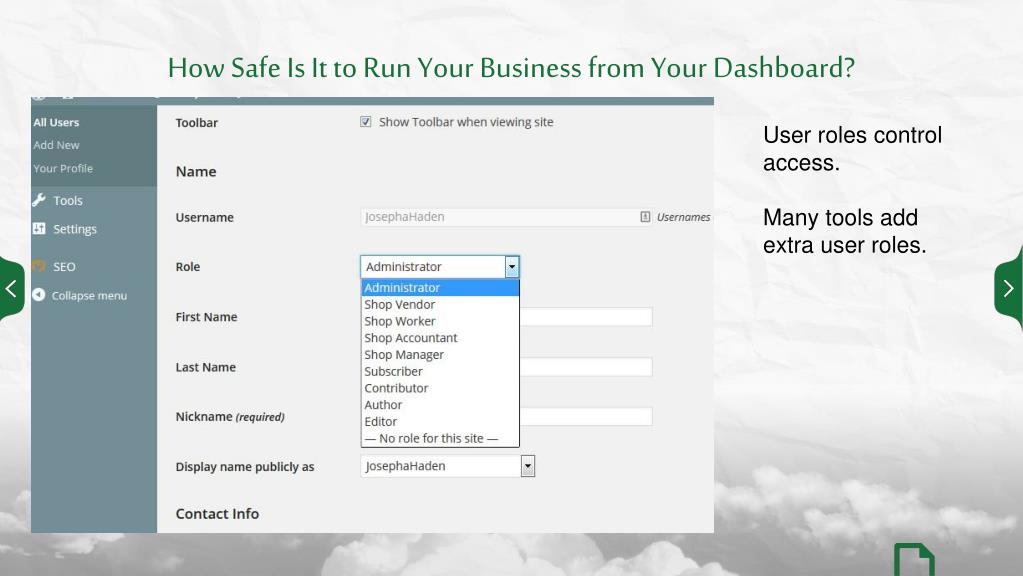Click the First Name input field
The image size is (1023, 576).
pos(586,317)
